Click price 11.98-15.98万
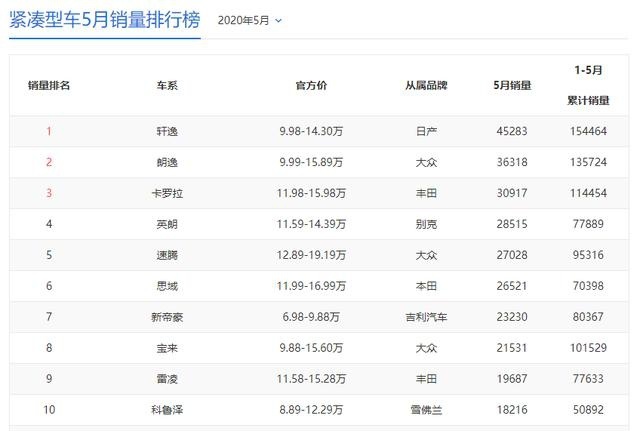The image size is (640, 431). point(311,193)
